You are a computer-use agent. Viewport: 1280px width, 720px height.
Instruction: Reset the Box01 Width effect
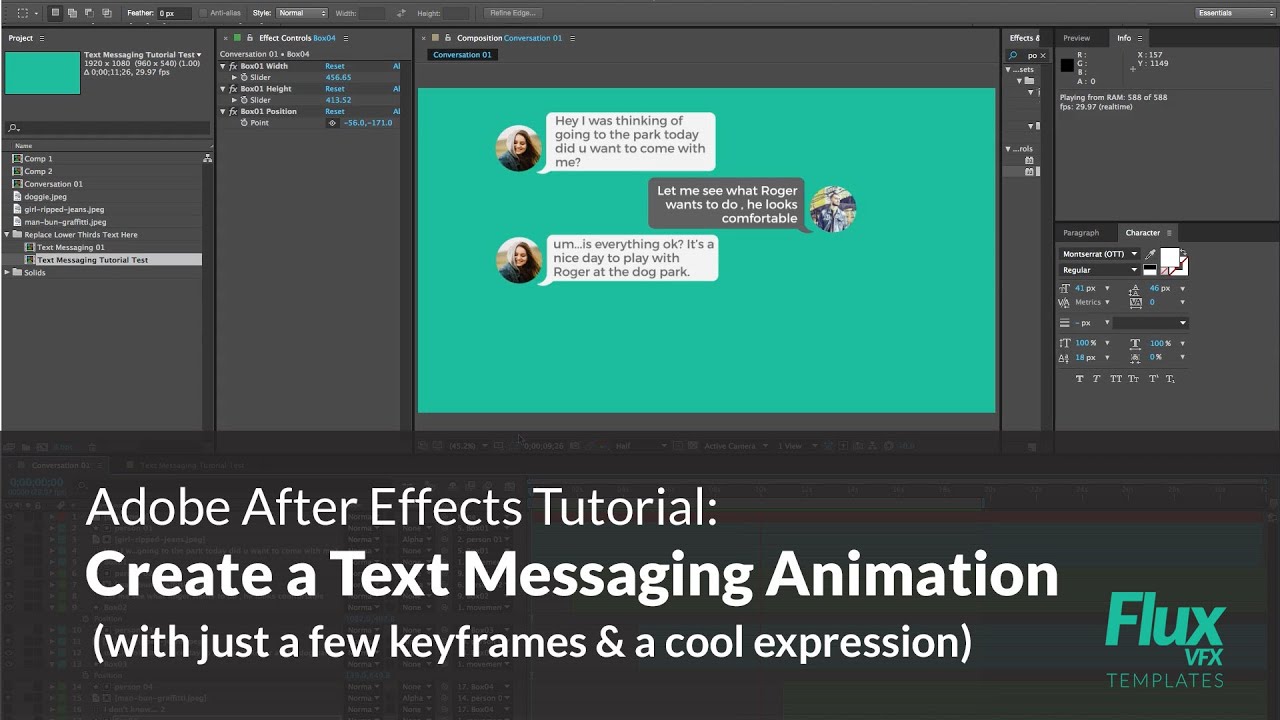pos(335,66)
